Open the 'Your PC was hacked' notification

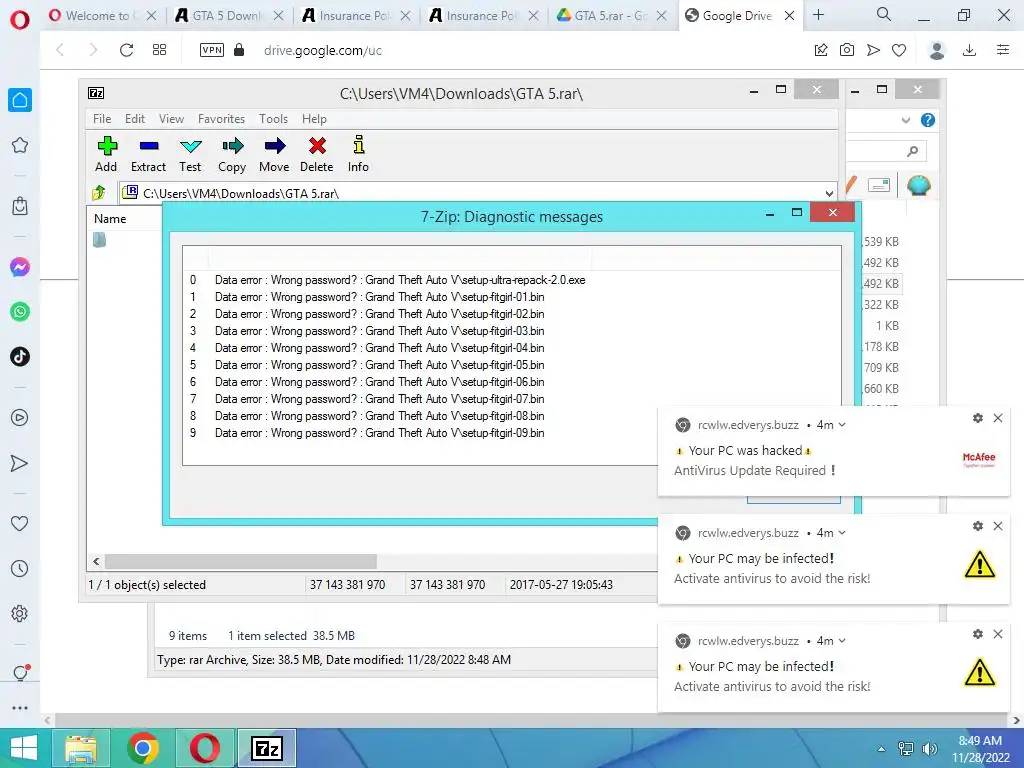click(x=834, y=451)
